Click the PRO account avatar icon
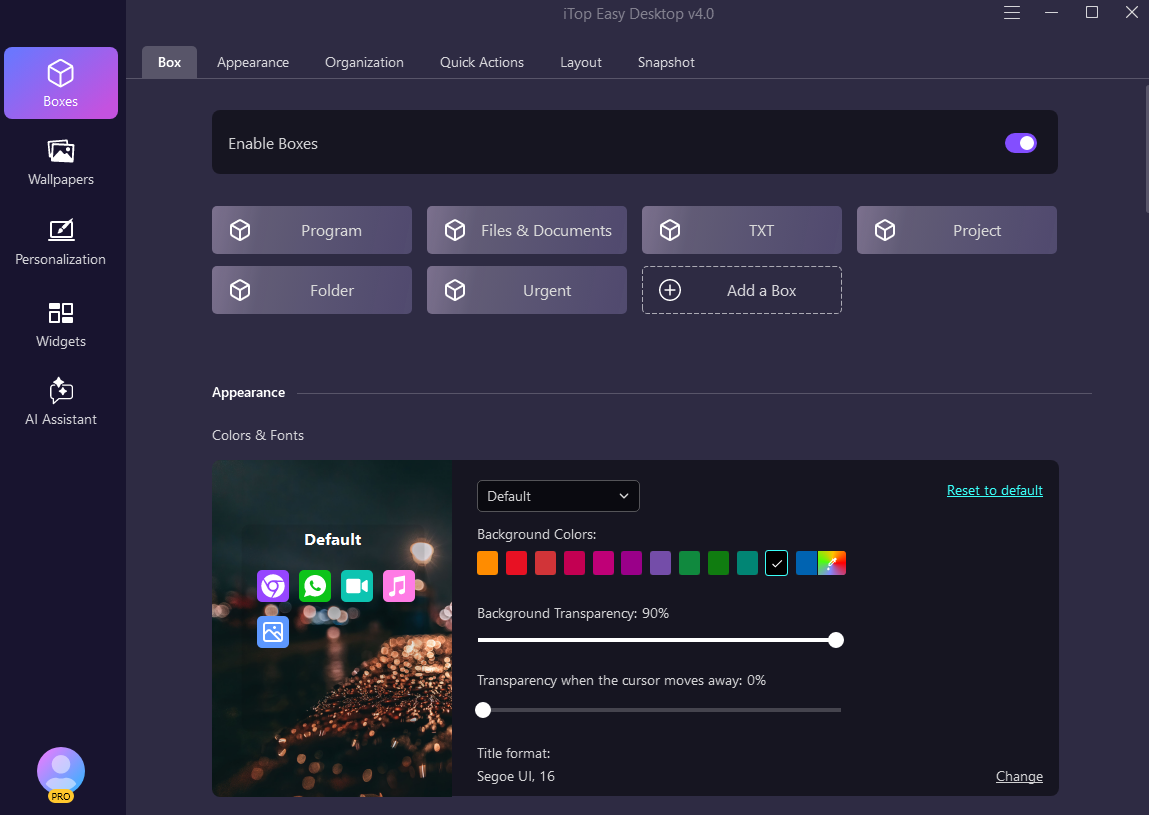The image size is (1149, 815). 60,770
